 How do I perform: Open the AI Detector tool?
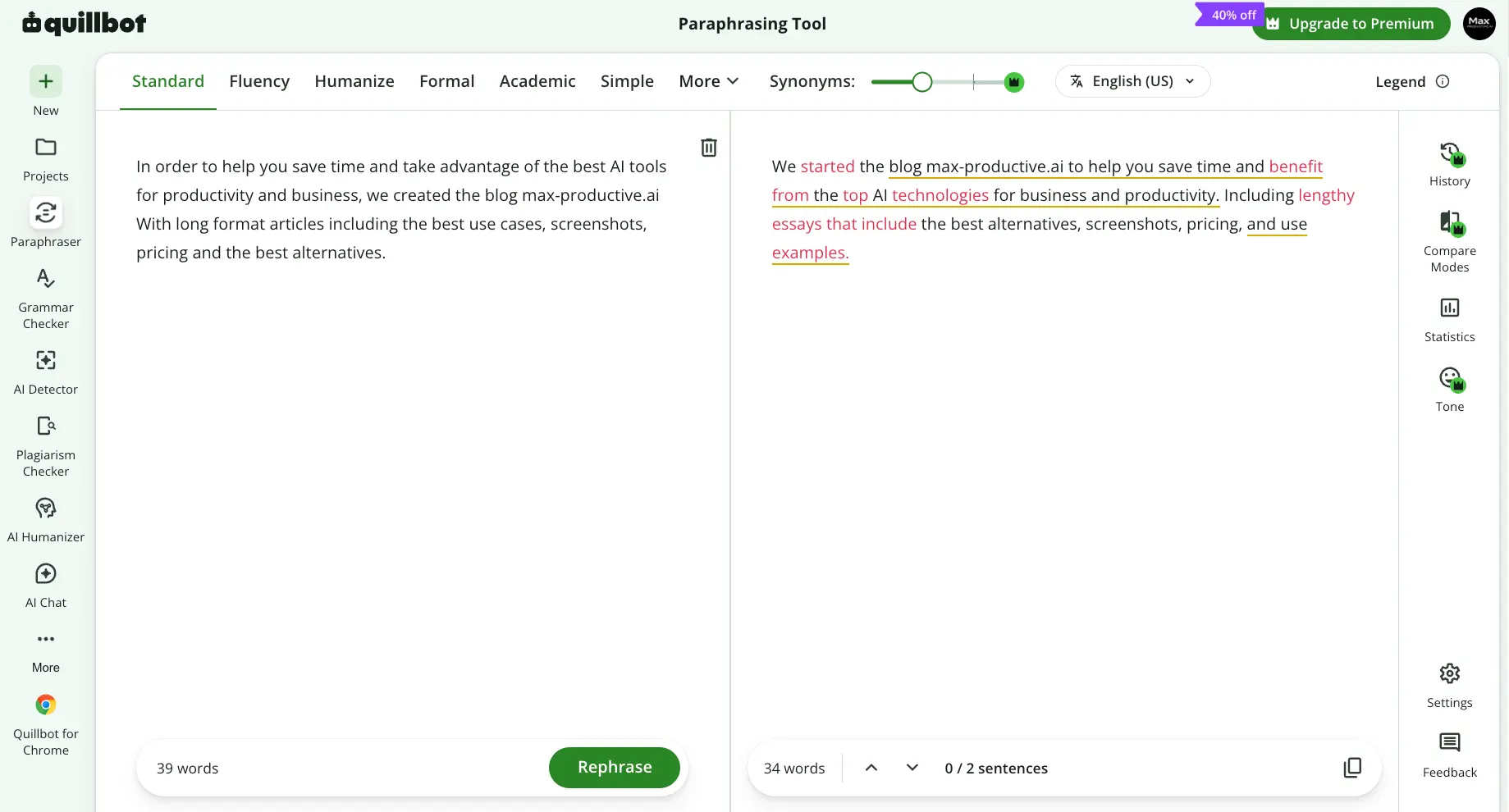(46, 372)
